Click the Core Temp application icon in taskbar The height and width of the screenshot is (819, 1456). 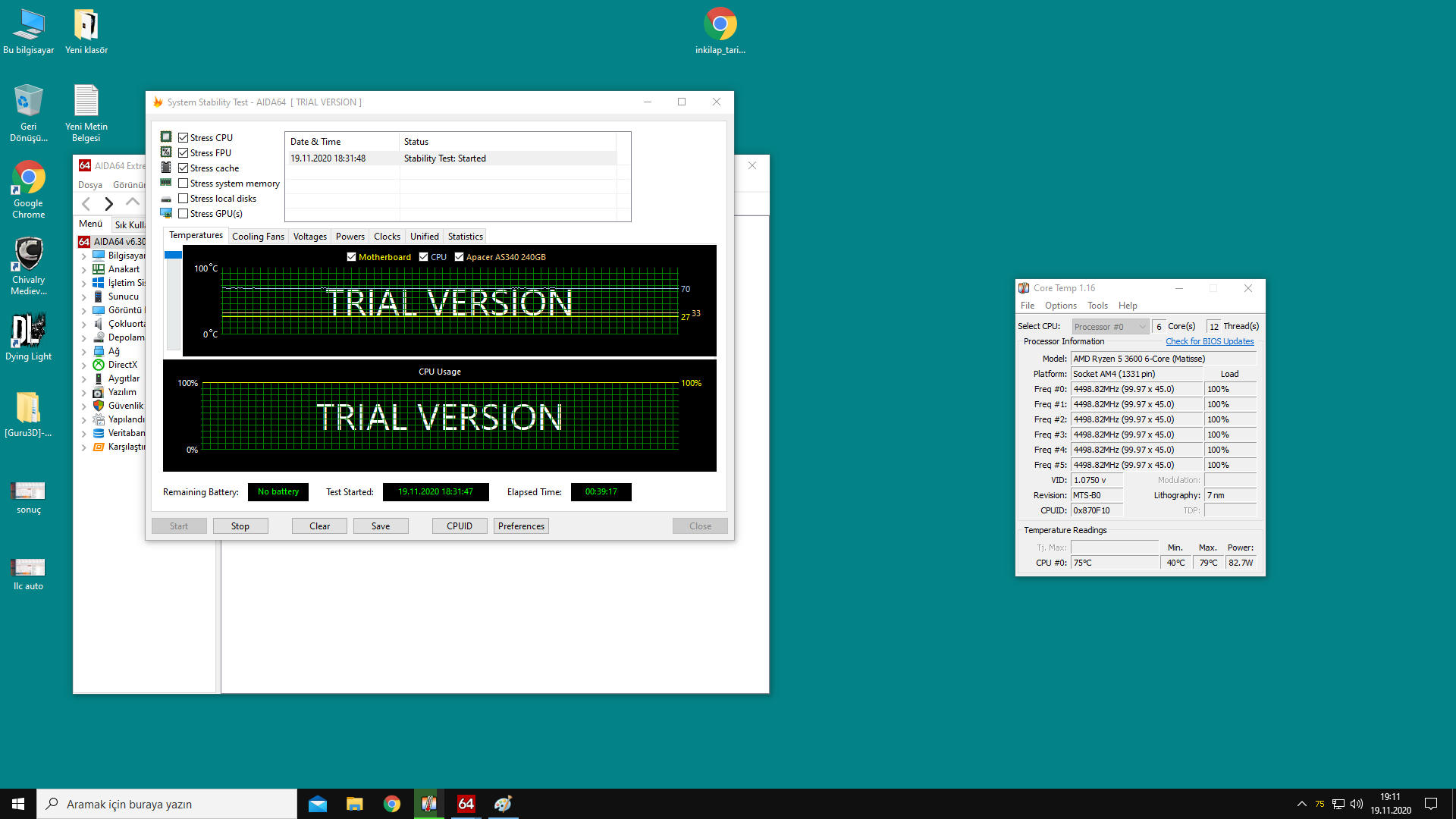click(429, 803)
